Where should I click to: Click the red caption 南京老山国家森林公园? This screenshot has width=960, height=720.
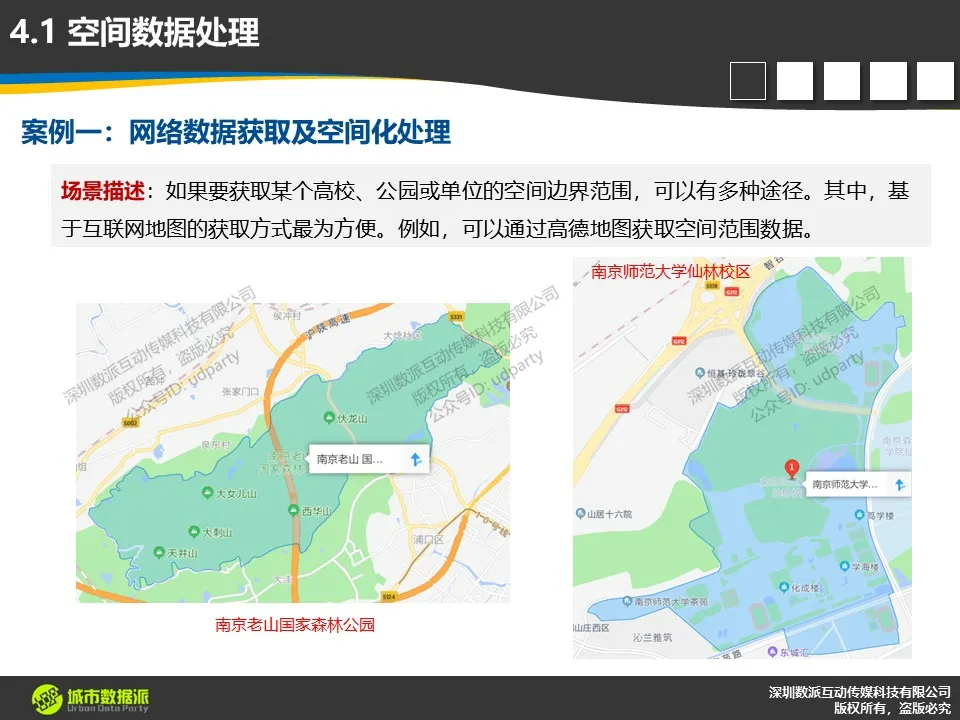(x=294, y=624)
